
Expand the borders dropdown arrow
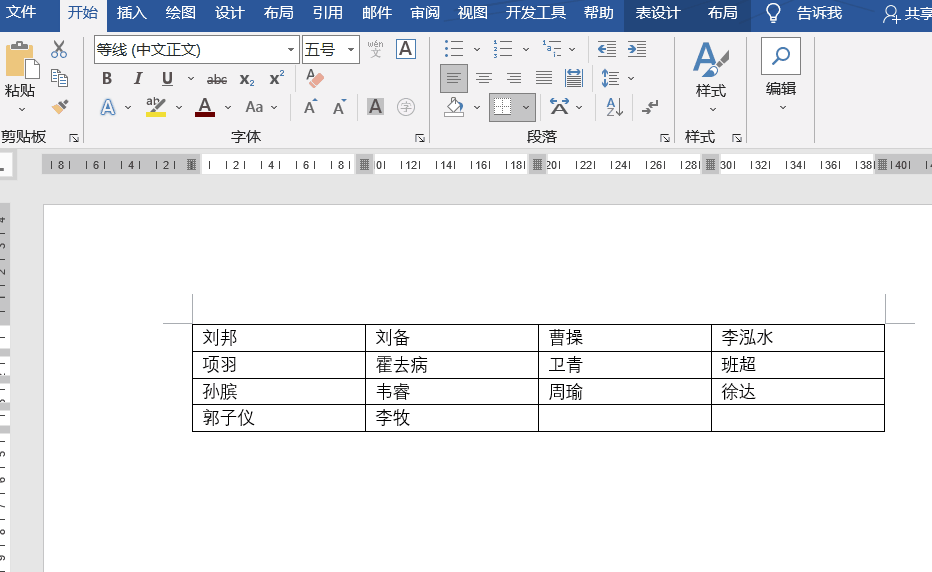tap(526, 108)
